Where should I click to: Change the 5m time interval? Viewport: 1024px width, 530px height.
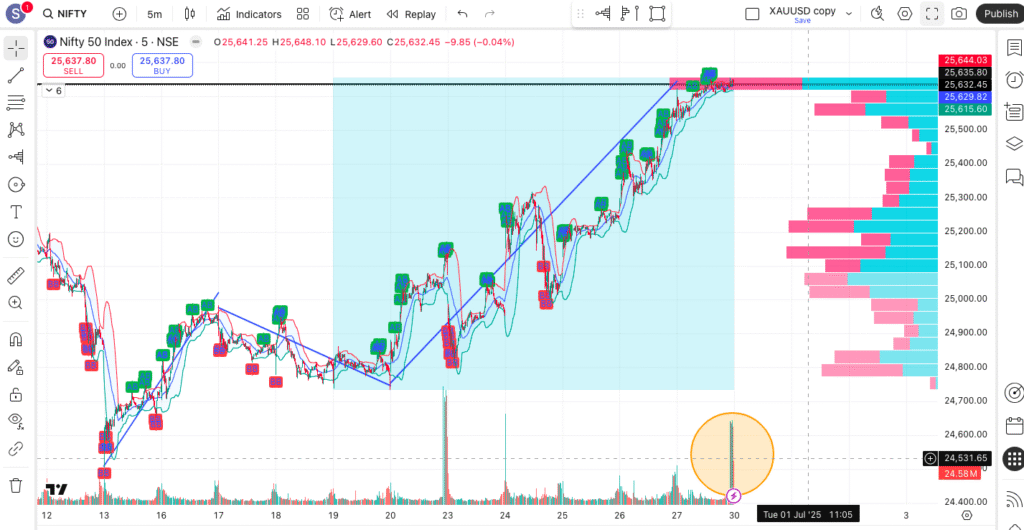(155, 14)
